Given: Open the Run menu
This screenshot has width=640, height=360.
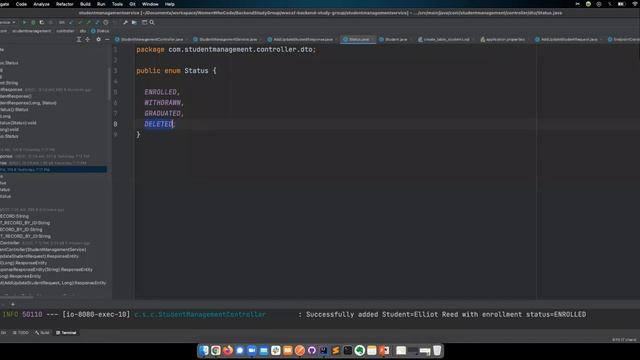Looking at the screenshot, I should 101,4.
